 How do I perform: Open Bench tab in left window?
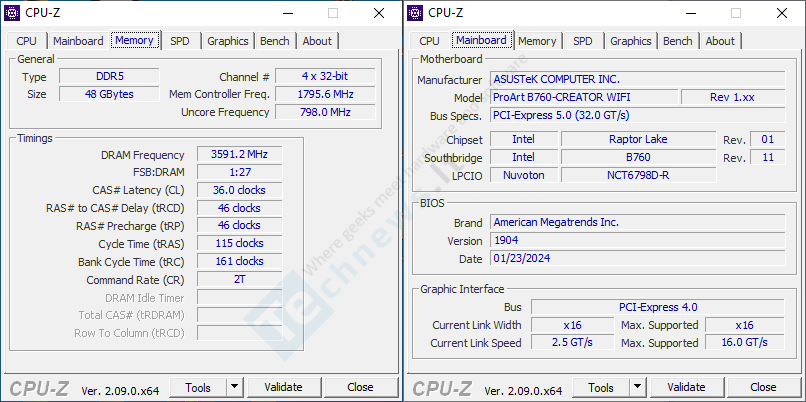tap(274, 41)
